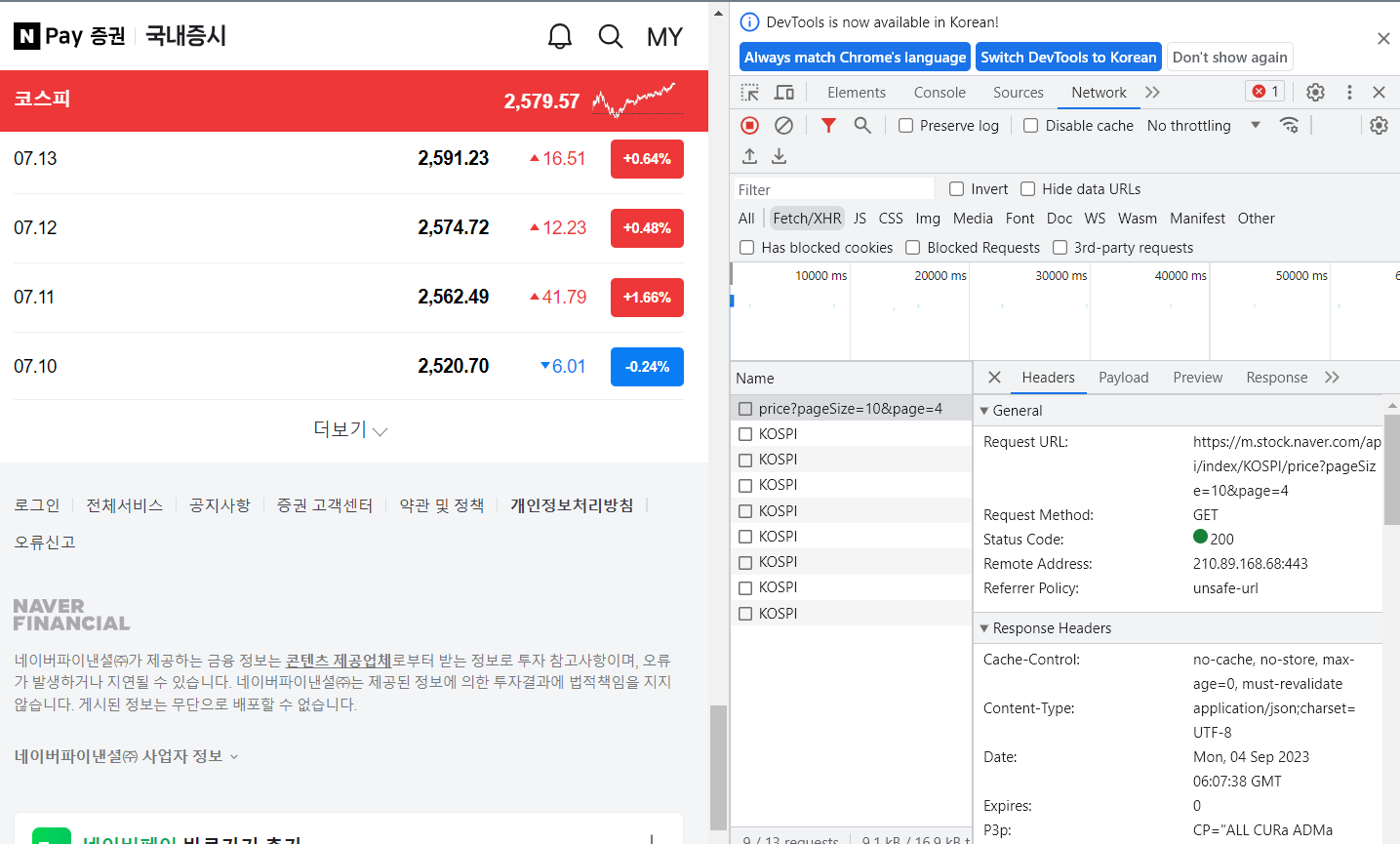Select the price?pageSize=10&page=4 request

point(851,409)
